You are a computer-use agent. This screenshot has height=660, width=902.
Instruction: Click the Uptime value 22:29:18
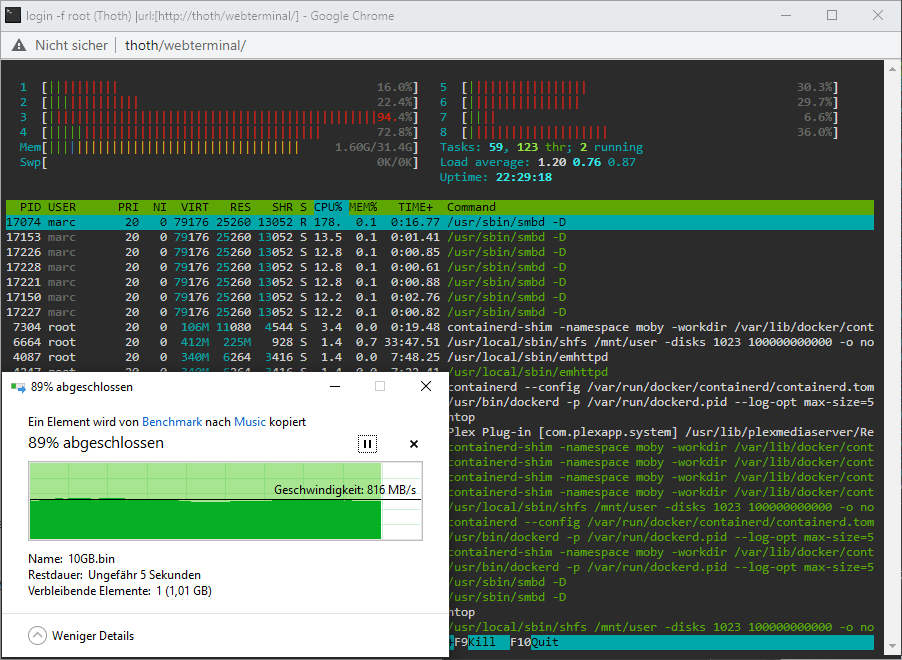pyautogui.click(x=523, y=177)
